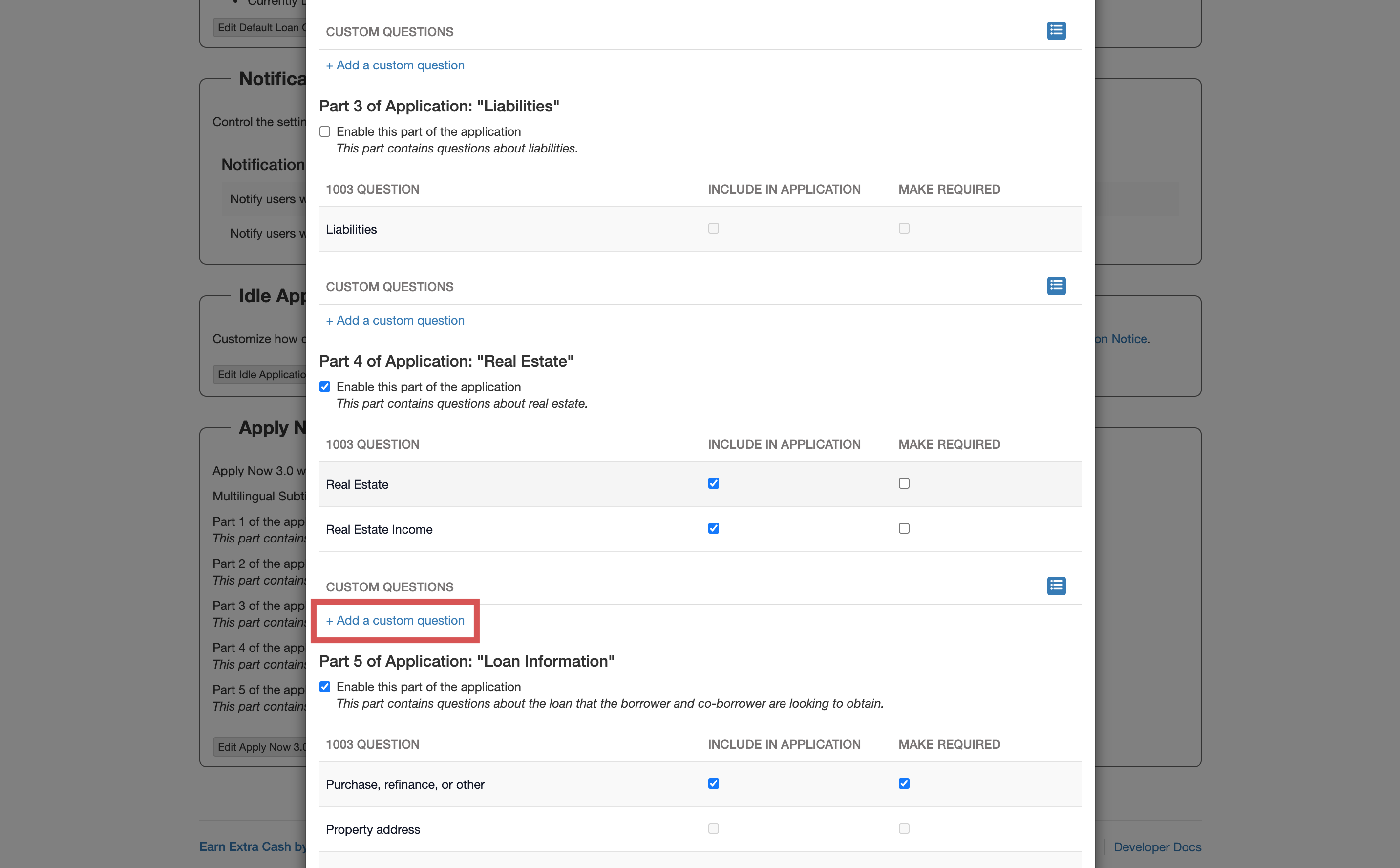This screenshot has width=1400, height=868.
Task: Disable Part 4 Real Estate section checkbox
Action: point(325,387)
